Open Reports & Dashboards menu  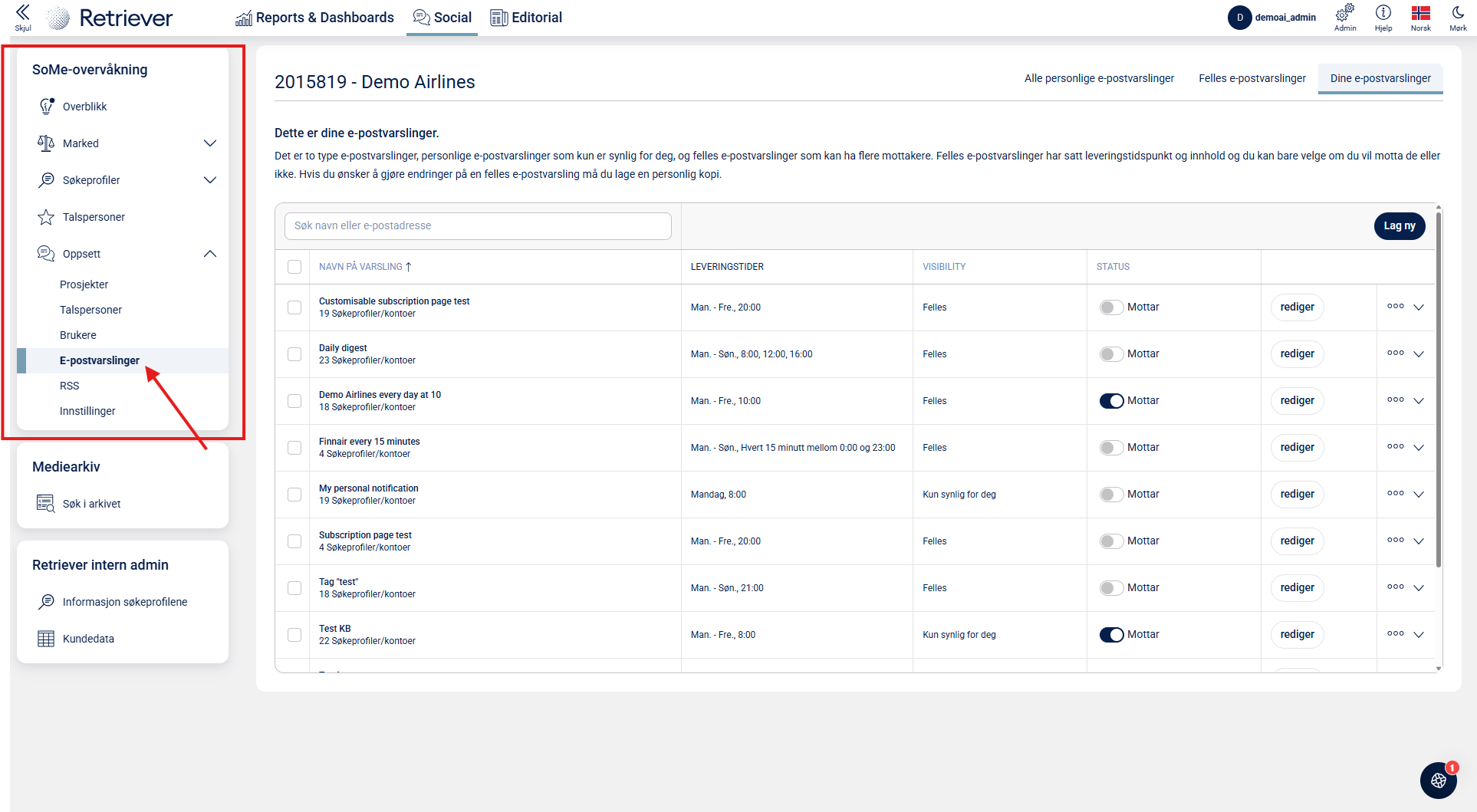click(x=314, y=18)
